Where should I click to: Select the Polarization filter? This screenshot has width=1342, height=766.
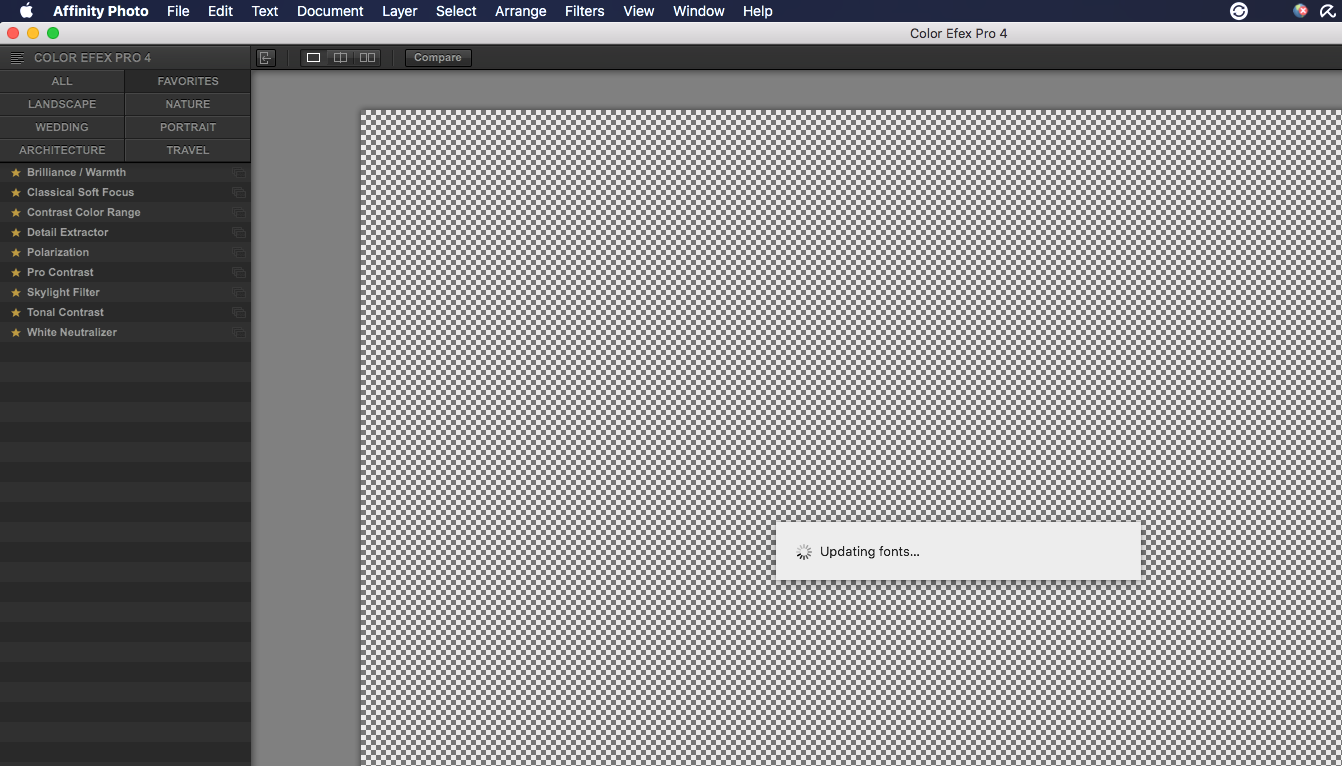click(x=125, y=252)
